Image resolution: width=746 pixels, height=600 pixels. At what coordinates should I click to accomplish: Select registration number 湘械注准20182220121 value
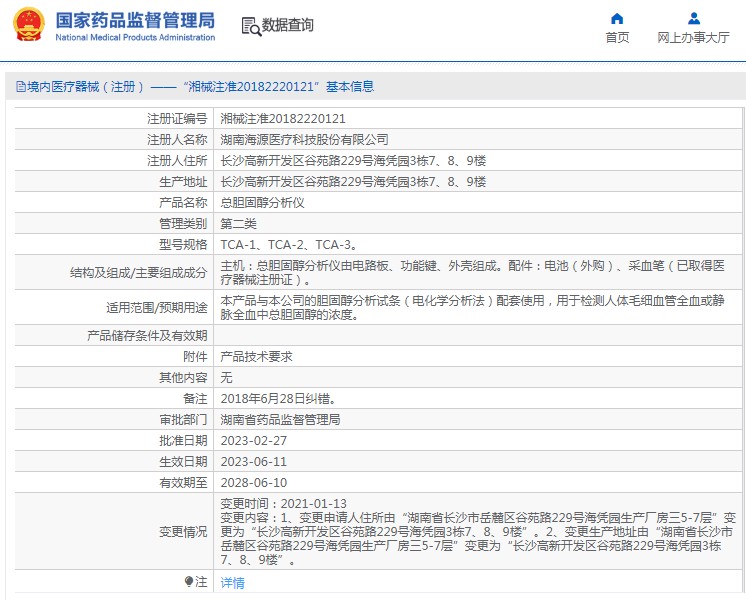[x=283, y=118]
